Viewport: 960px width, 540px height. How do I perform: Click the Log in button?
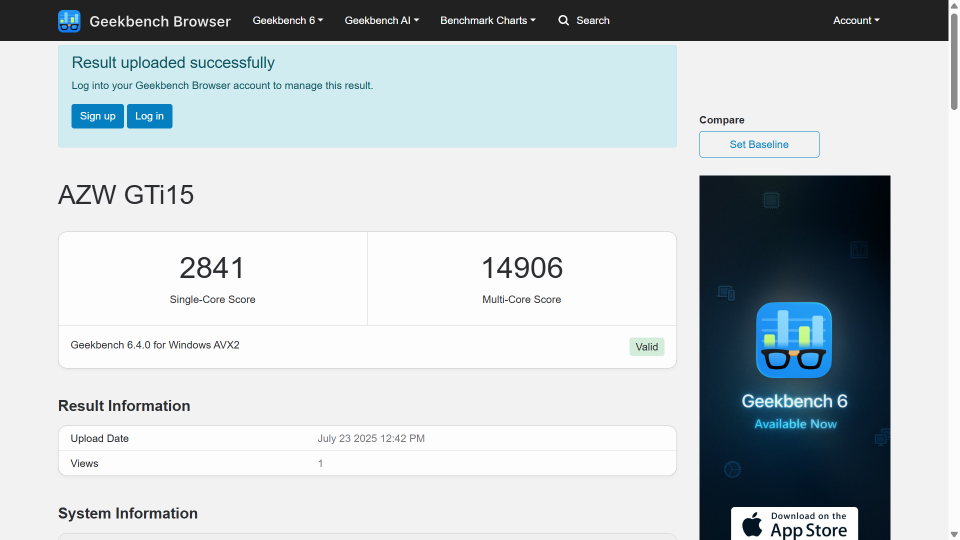(149, 116)
